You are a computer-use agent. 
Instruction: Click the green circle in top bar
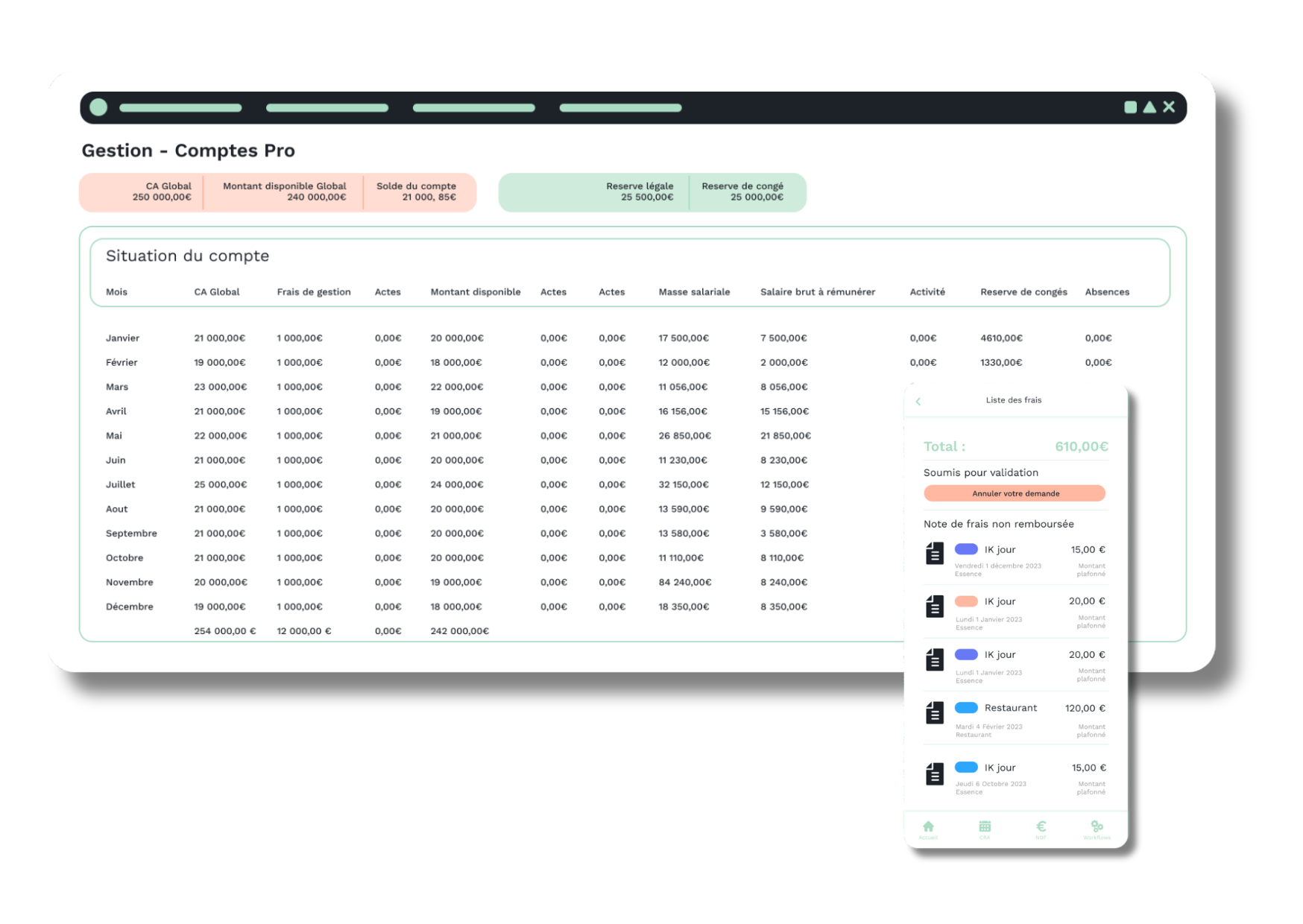(x=98, y=107)
